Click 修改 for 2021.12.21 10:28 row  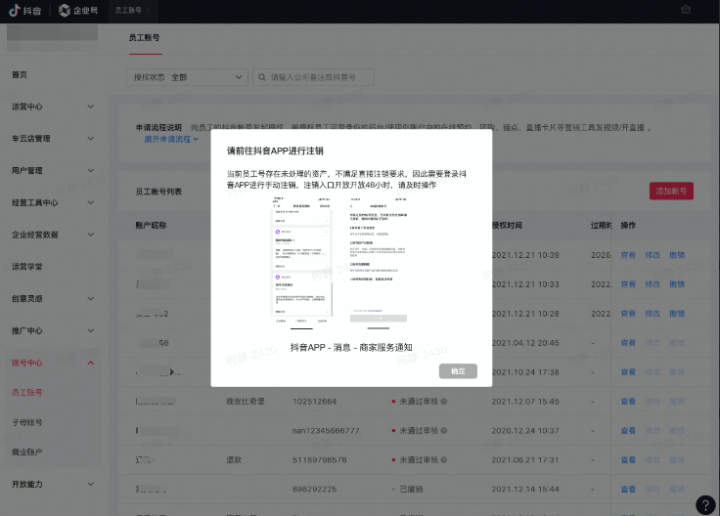click(x=652, y=314)
